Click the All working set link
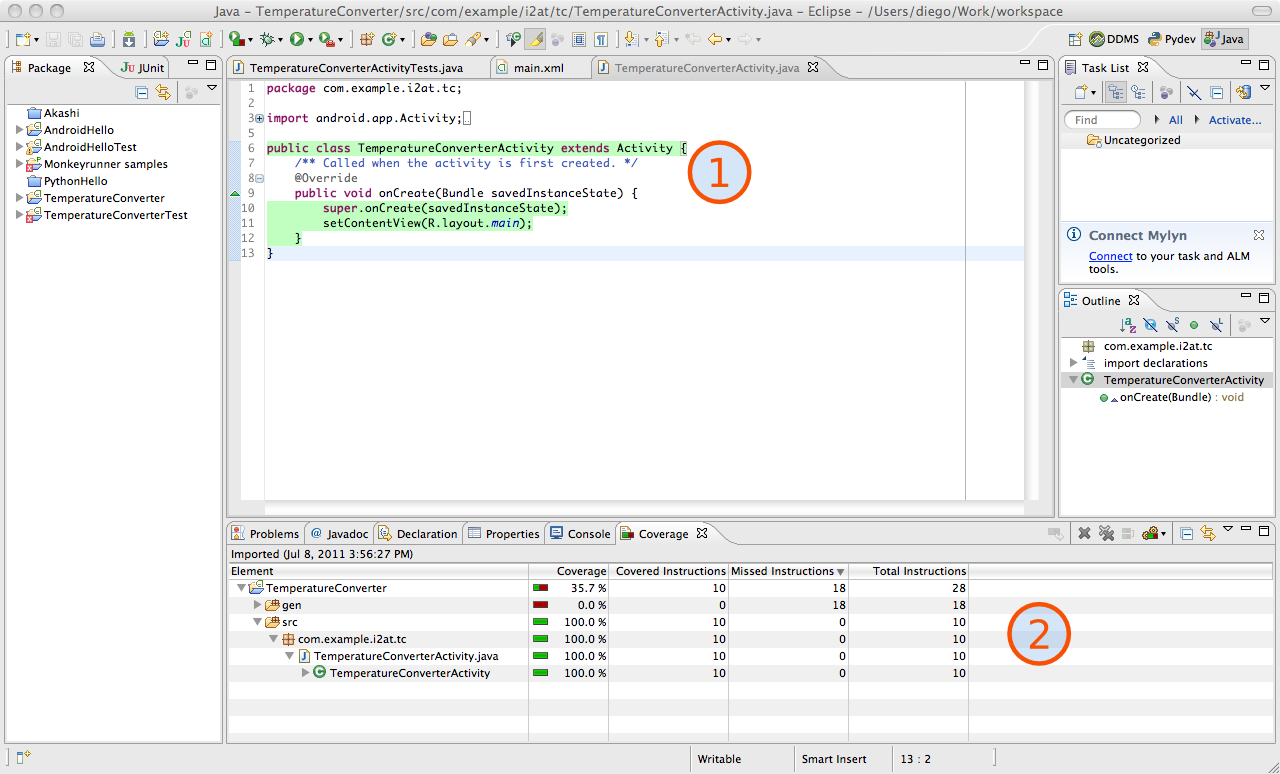The image size is (1280, 774). tap(1175, 120)
